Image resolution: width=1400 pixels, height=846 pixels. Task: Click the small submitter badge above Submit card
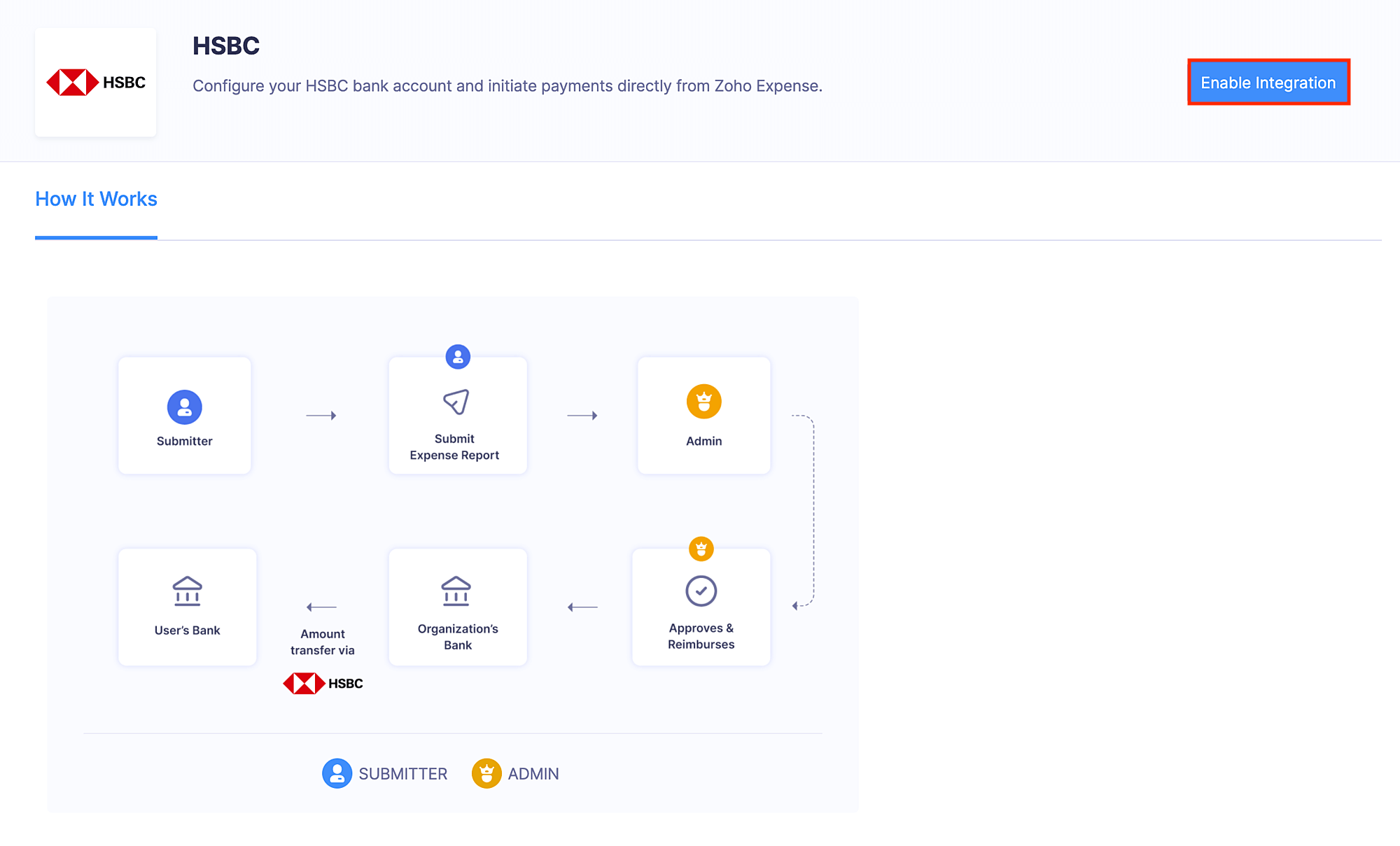[458, 357]
